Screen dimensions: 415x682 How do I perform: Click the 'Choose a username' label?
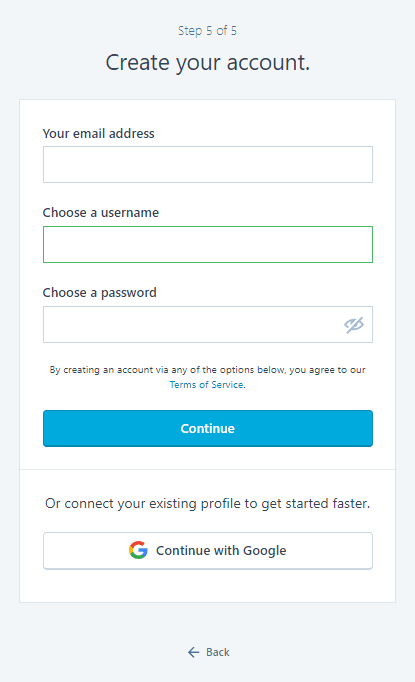pyautogui.click(x=100, y=213)
